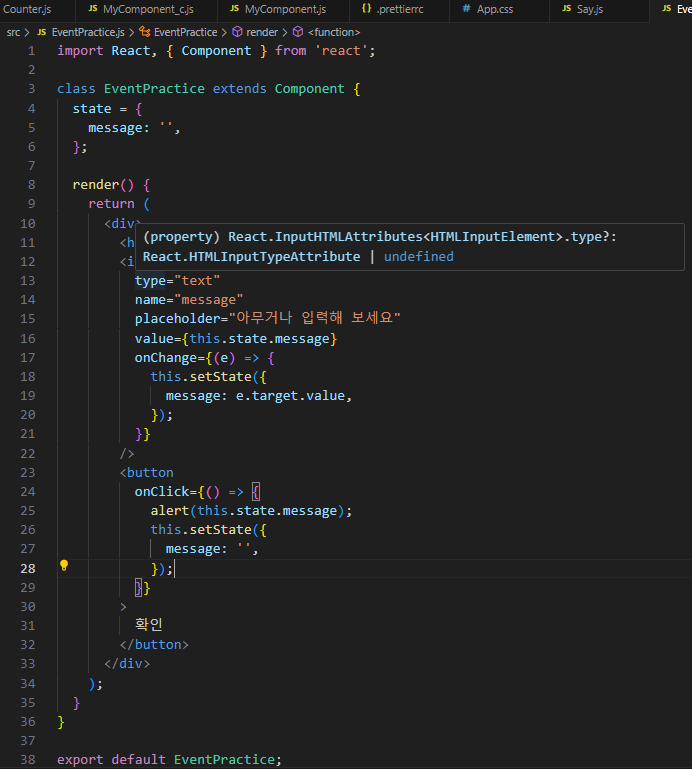The width and height of the screenshot is (692, 769).
Task: Open the MyComponent.js editor tab
Action: [284, 9]
